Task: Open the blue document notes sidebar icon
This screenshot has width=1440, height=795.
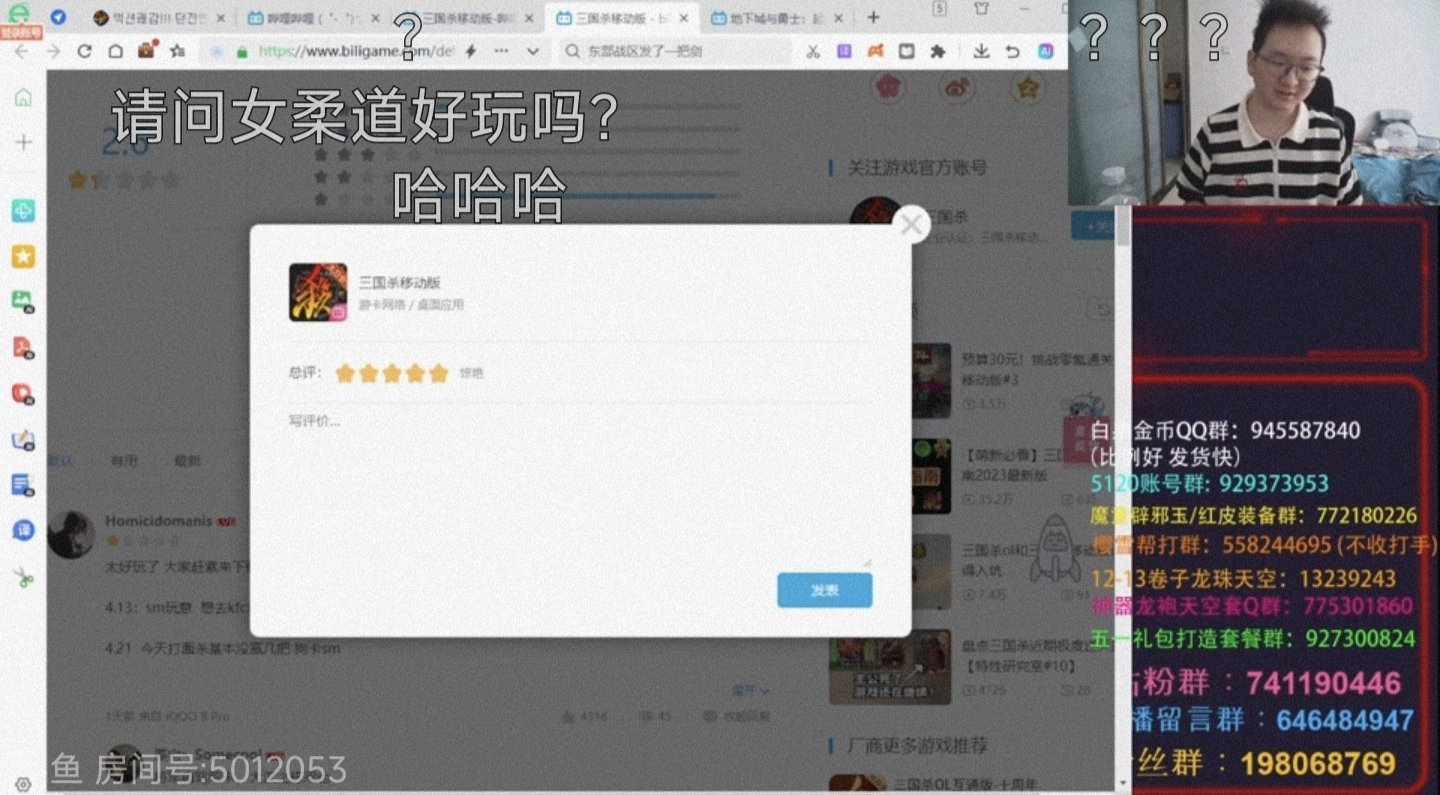Action: 23,485
